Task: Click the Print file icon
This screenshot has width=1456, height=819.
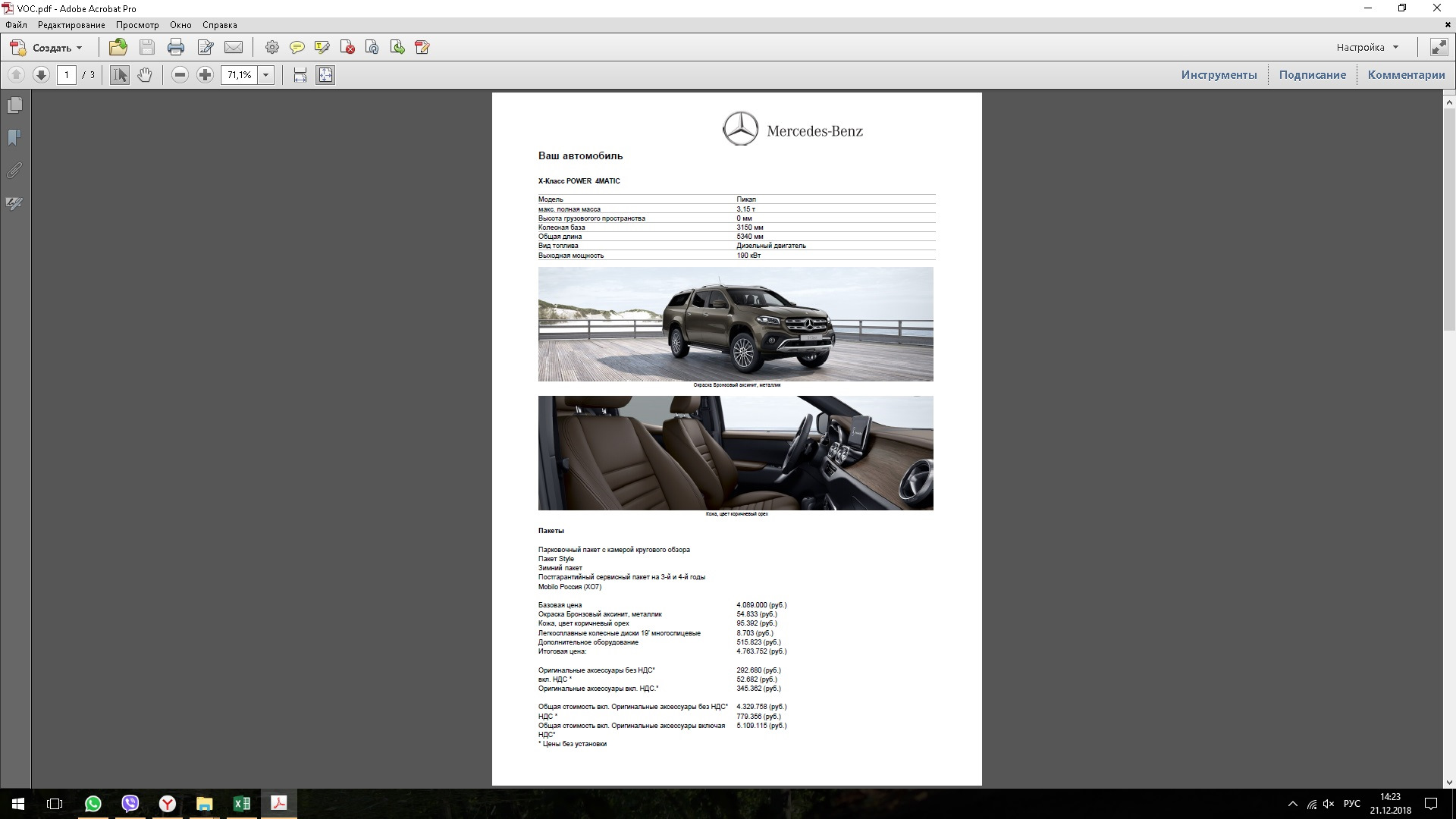Action: click(x=176, y=48)
